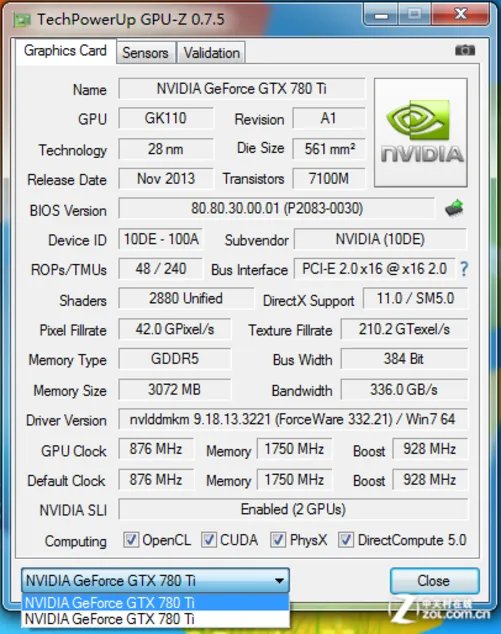
Task: Click the GPU-Z title bar app icon
Action: click(22, 19)
